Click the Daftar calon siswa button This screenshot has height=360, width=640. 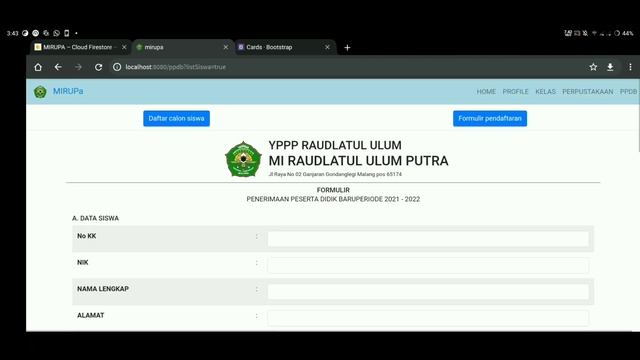point(176,118)
